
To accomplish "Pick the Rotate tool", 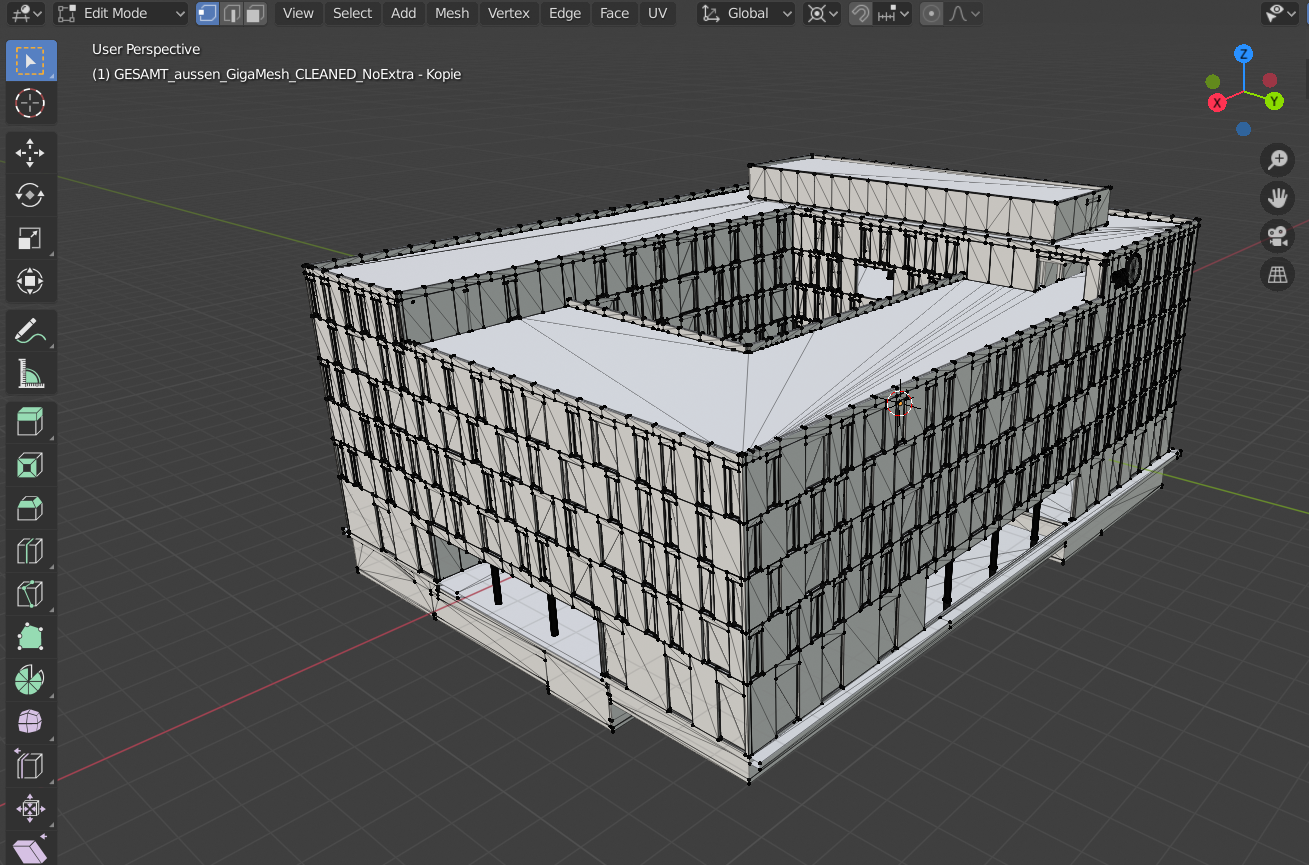I will [31, 195].
